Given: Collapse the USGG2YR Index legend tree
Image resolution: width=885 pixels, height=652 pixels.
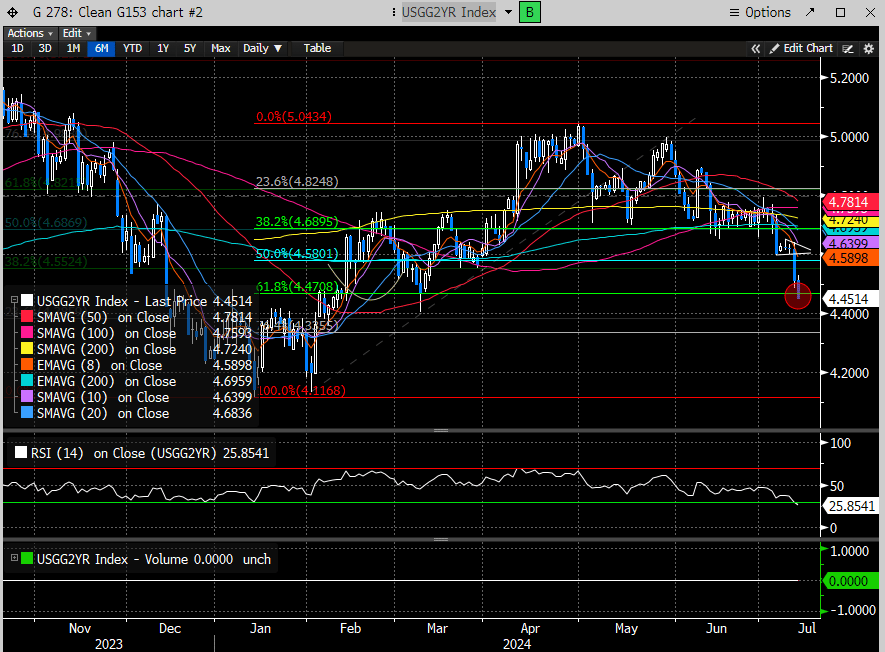Looking at the screenshot, I should click(x=14, y=301).
